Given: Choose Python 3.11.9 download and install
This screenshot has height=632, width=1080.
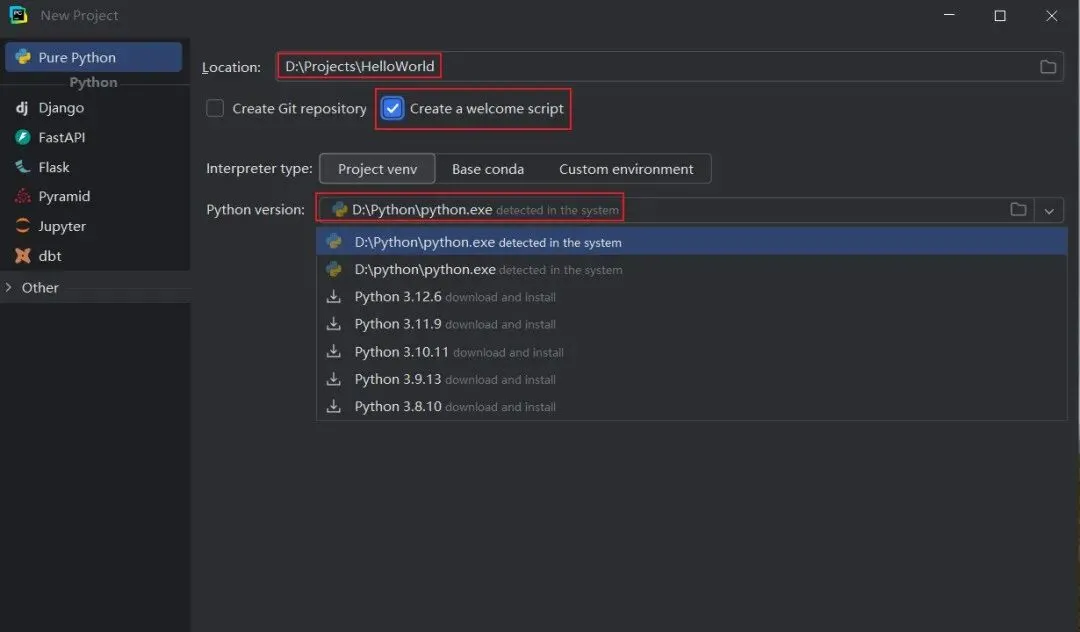Looking at the screenshot, I should 692,324.
